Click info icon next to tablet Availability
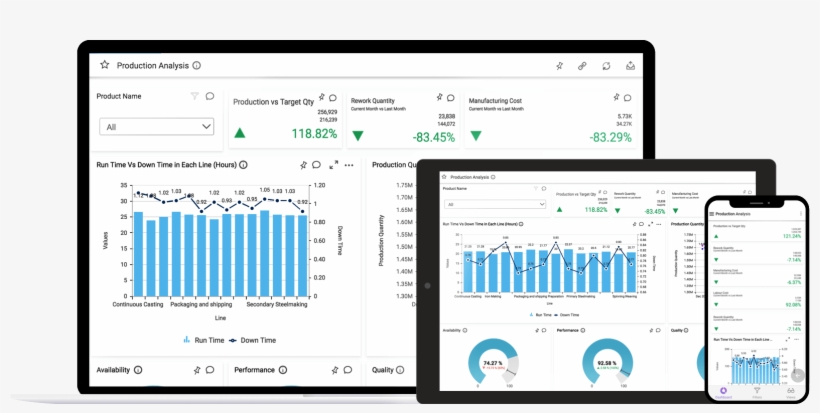The width and height of the screenshot is (820, 413). (x=465, y=330)
